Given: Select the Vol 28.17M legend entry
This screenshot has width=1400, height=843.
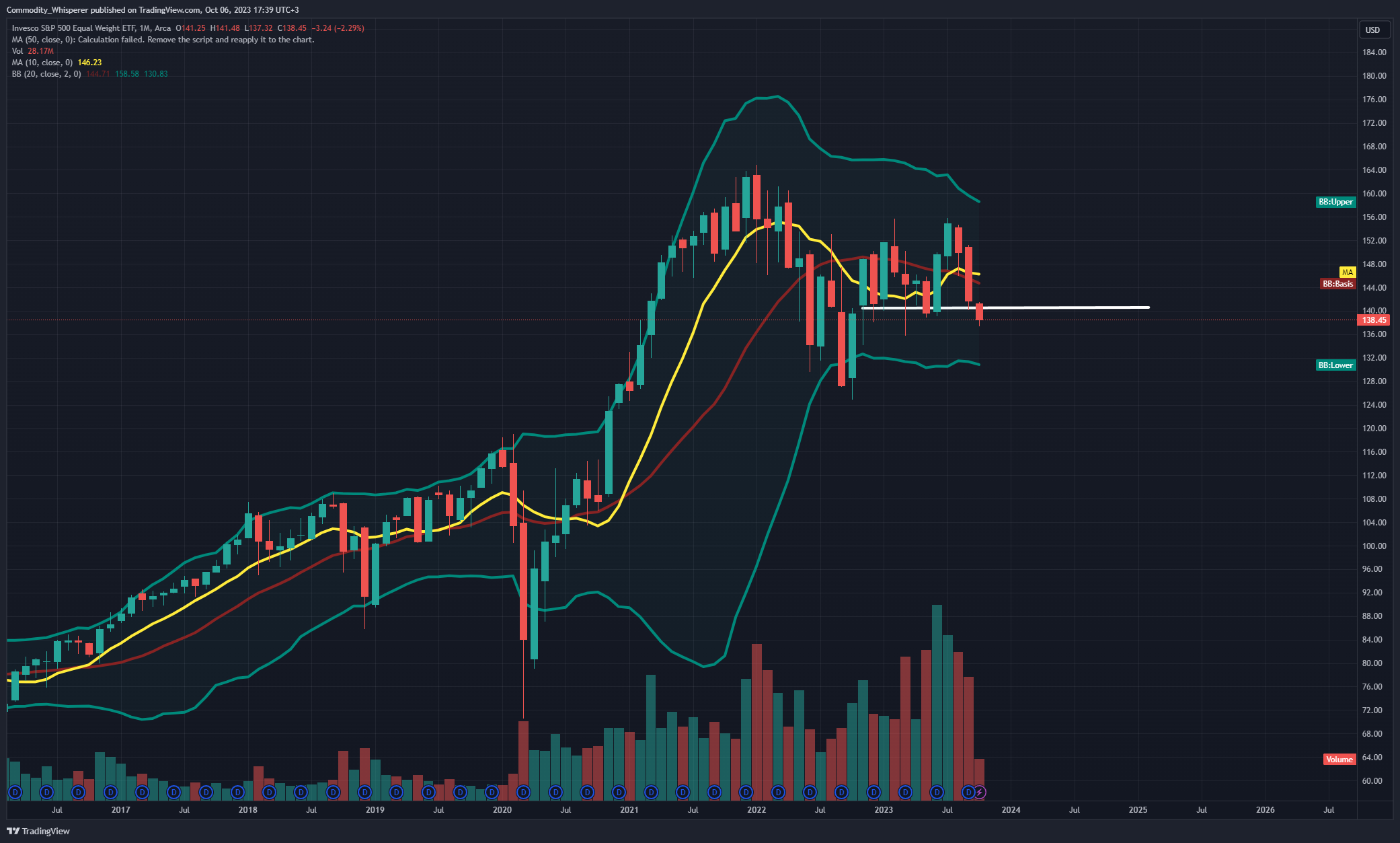Looking at the screenshot, I should [32, 51].
